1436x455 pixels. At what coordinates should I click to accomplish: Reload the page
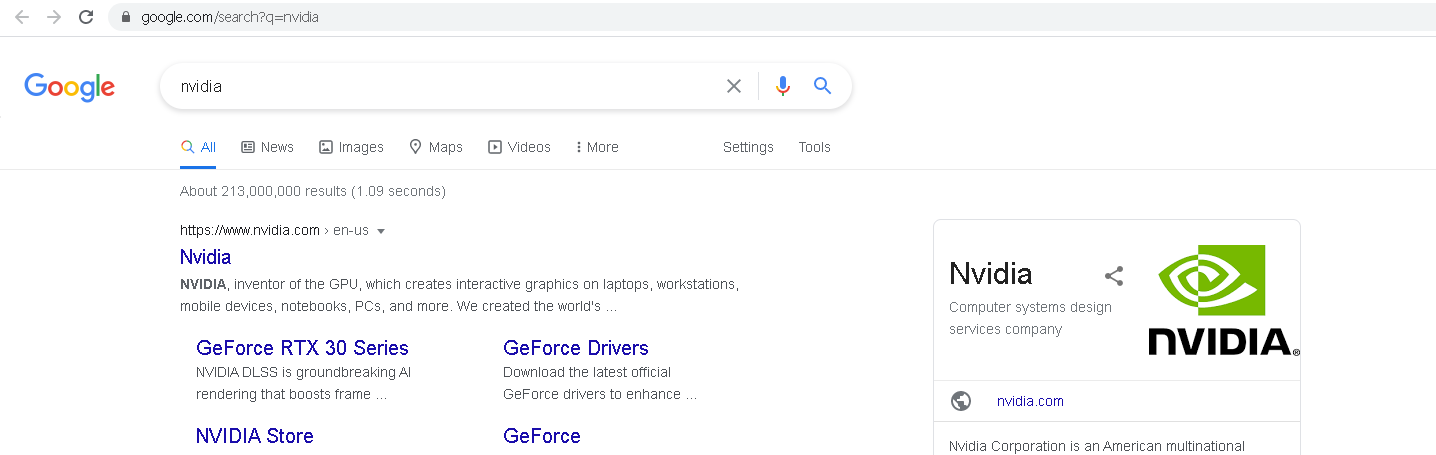point(86,17)
